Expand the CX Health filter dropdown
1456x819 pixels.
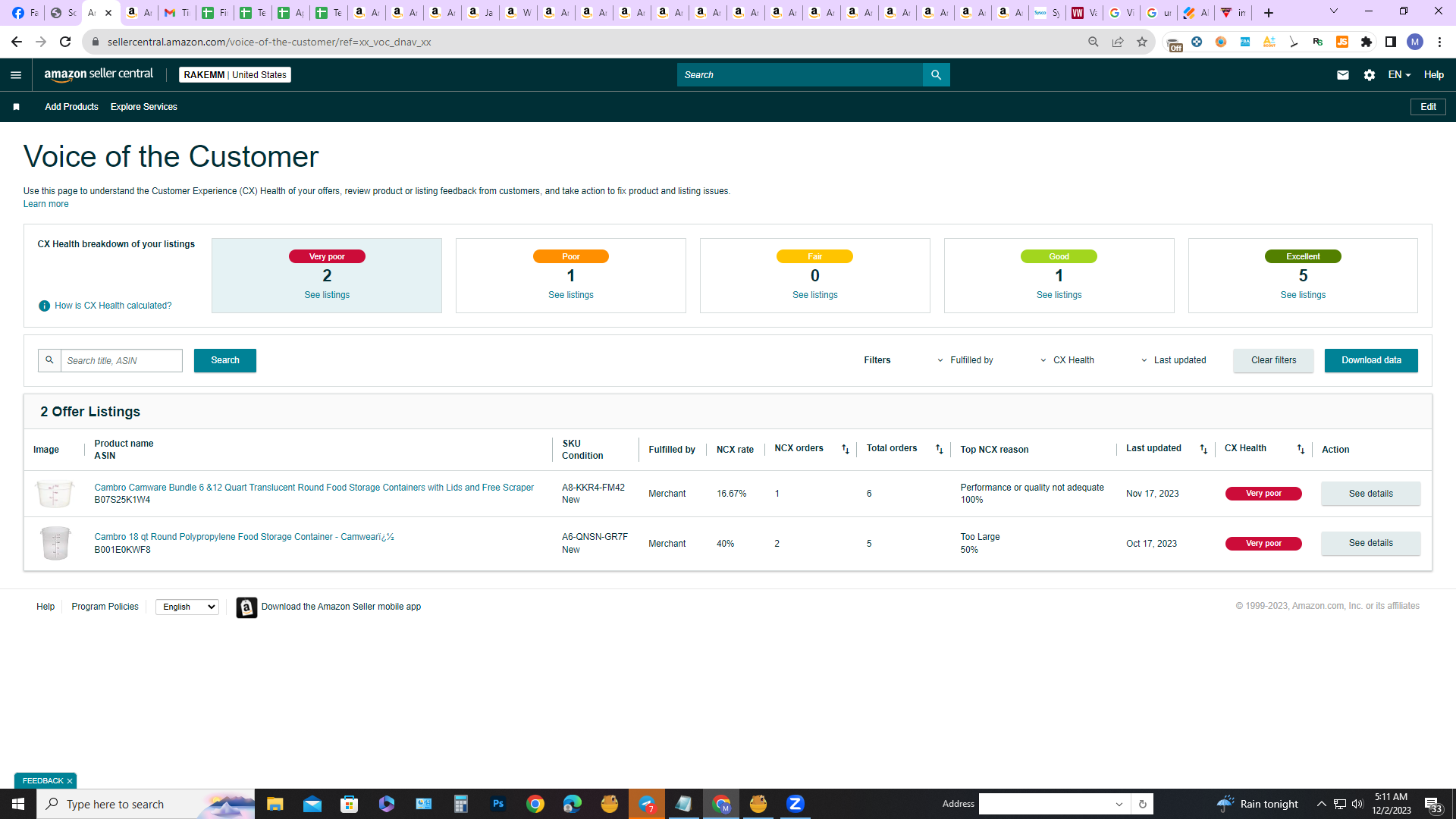pyautogui.click(x=1067, y=360)
